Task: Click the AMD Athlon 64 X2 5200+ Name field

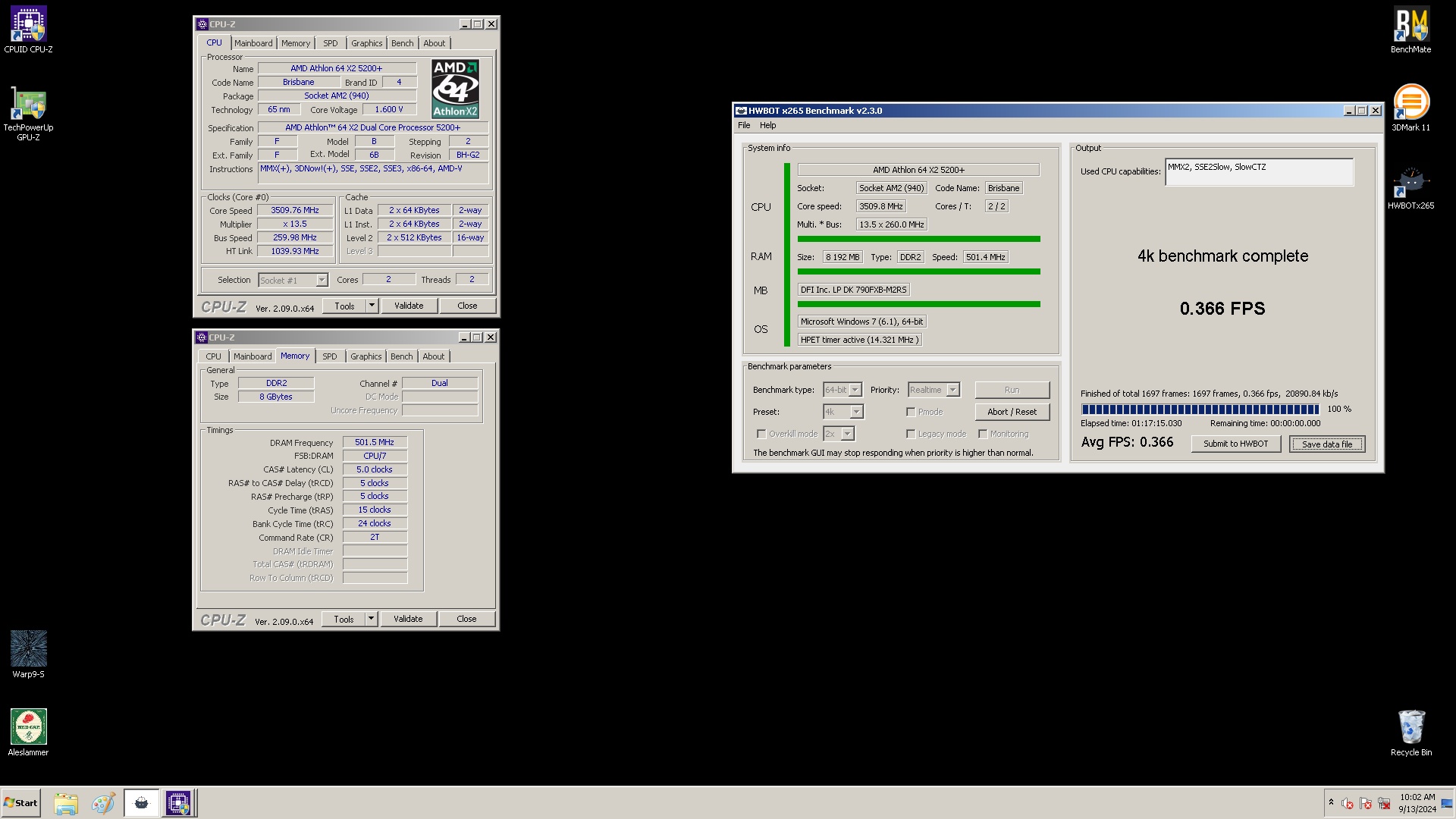Action: pyautogui.click(x=337, y=68)
